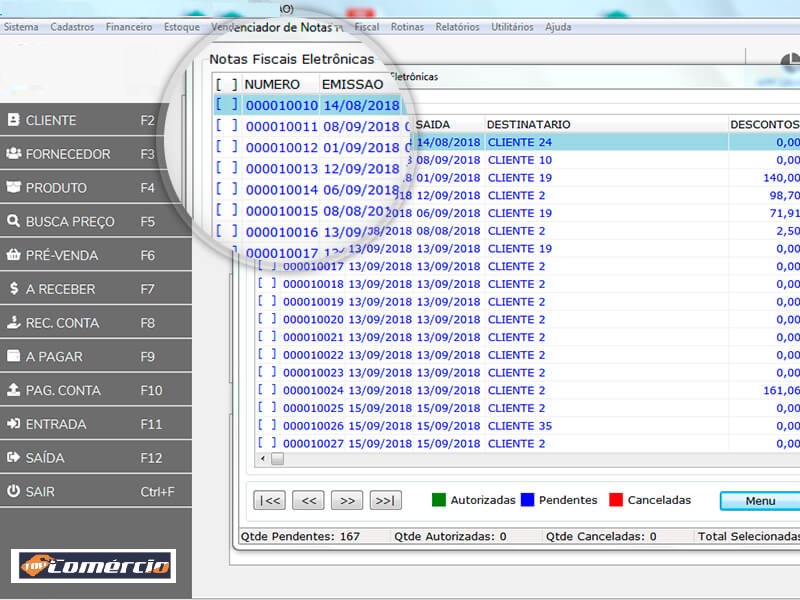Go to next page with >> button
This screenshot has height=600, width=800.
click(347, 501)
